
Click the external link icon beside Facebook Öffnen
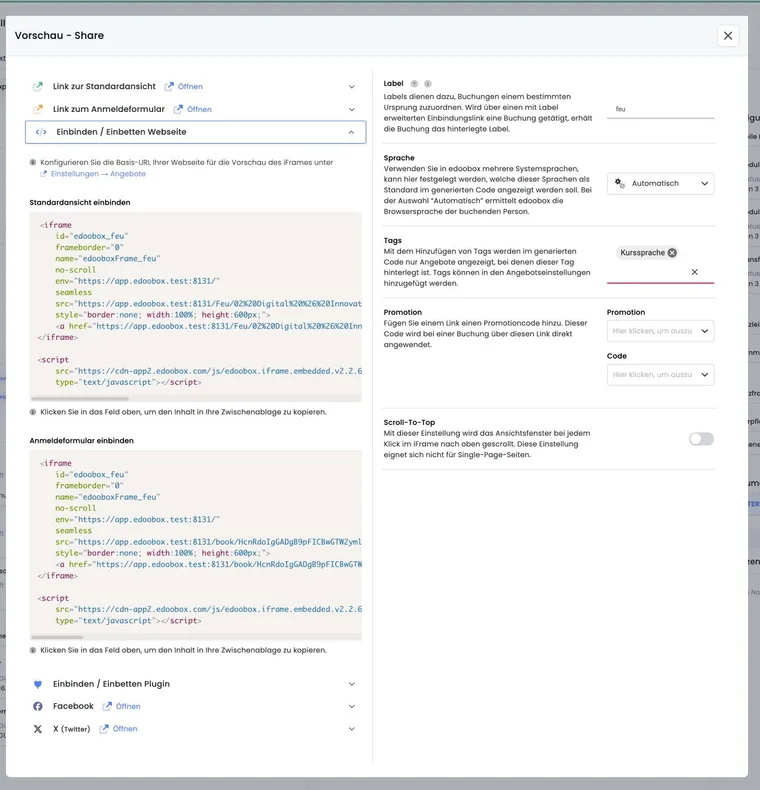[x=107, y=706]
